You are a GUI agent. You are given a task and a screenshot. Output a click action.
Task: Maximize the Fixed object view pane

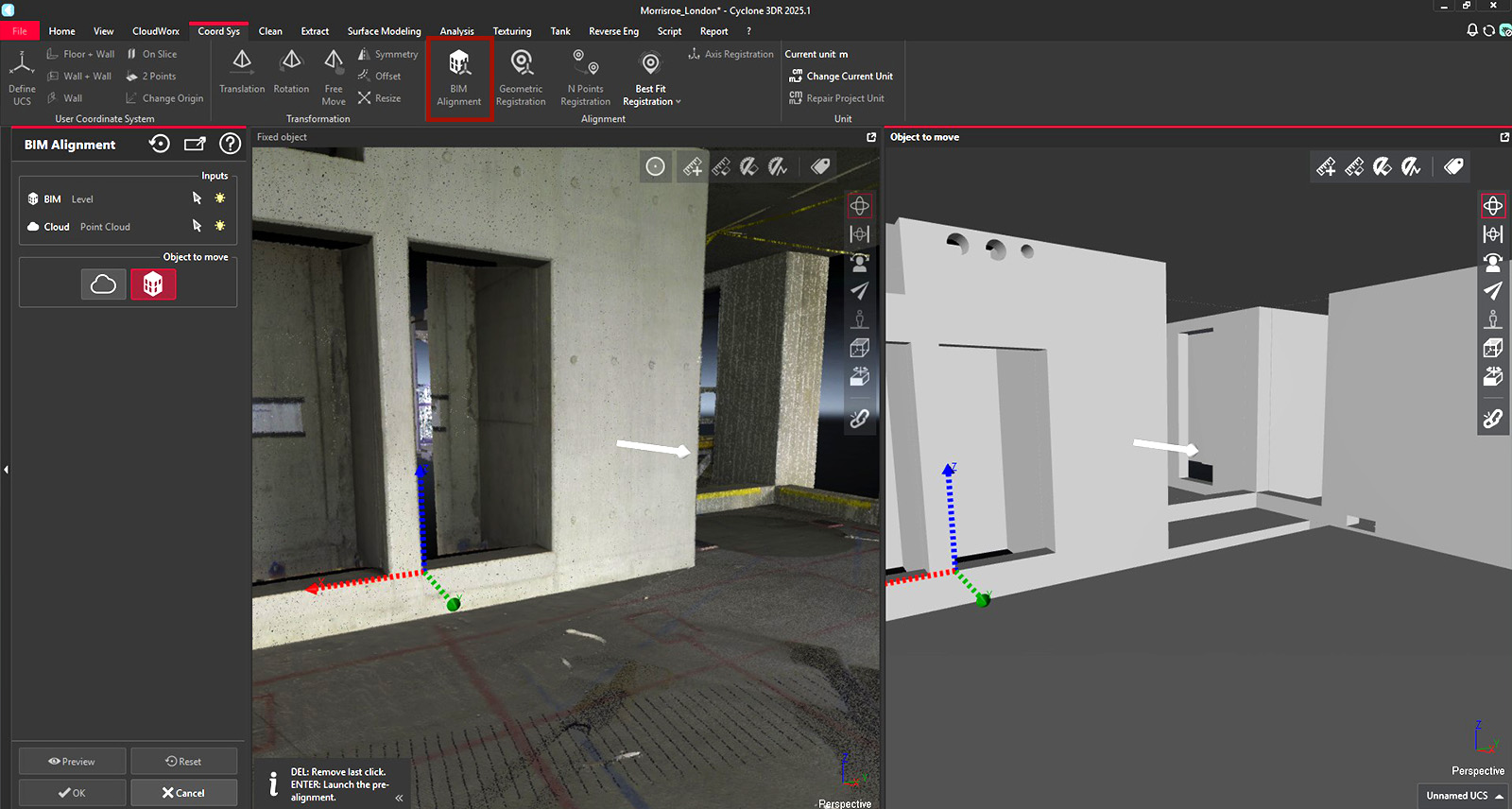(x=871, y=137)
